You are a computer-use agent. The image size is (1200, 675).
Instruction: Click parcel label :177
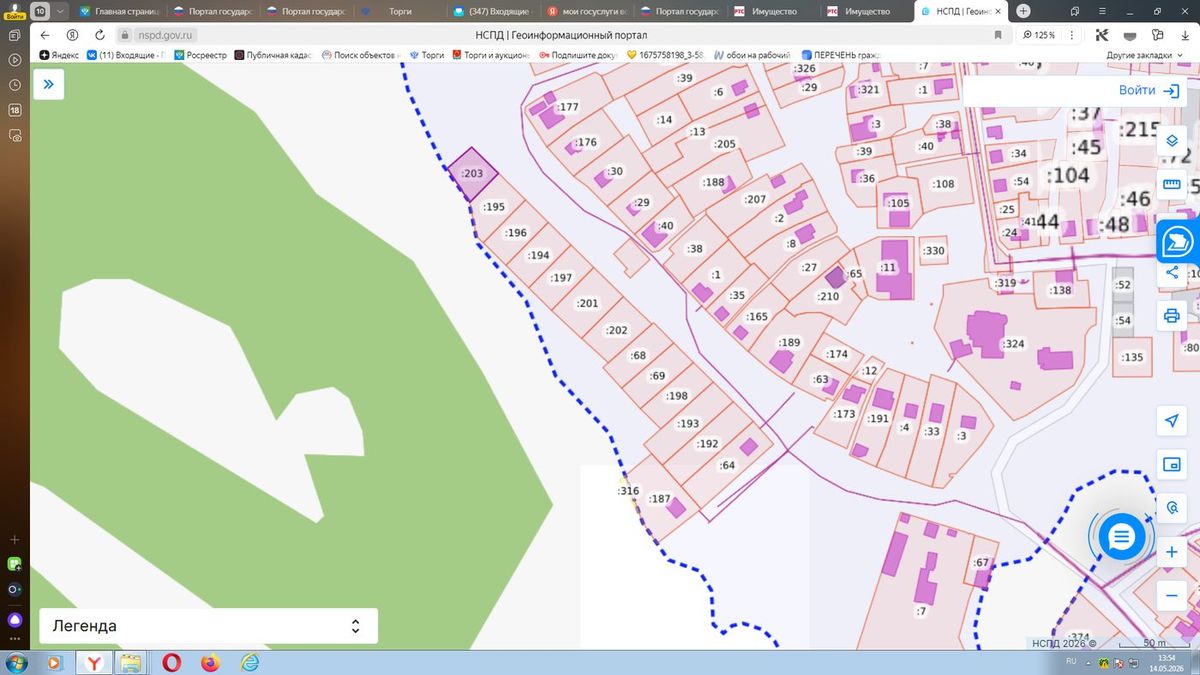coord(569,107)
